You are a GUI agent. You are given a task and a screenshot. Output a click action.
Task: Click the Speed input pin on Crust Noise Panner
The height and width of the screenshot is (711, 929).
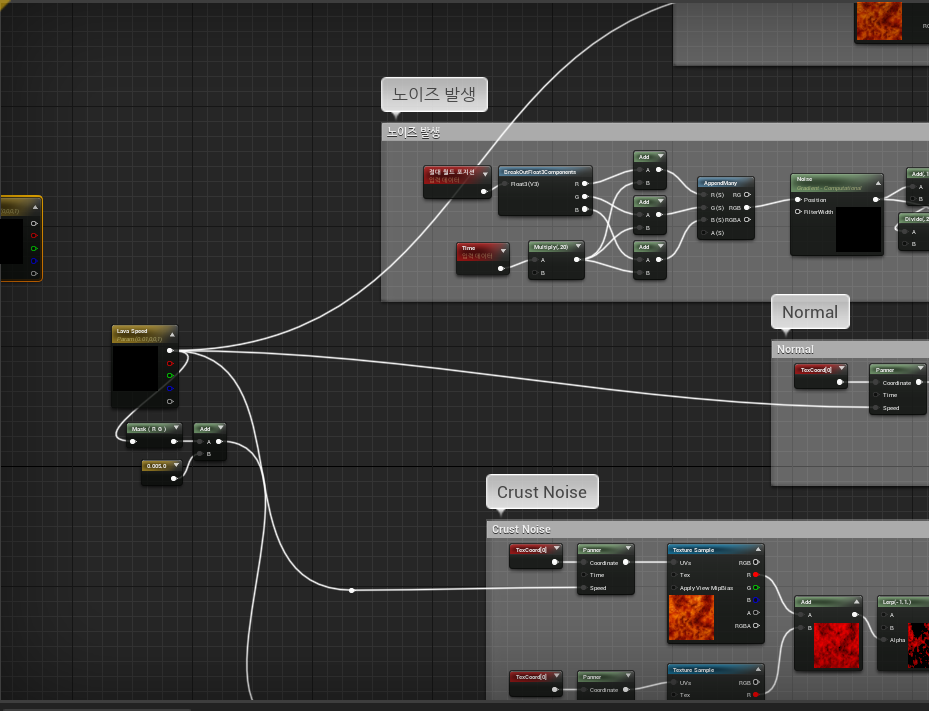point(584,588)
